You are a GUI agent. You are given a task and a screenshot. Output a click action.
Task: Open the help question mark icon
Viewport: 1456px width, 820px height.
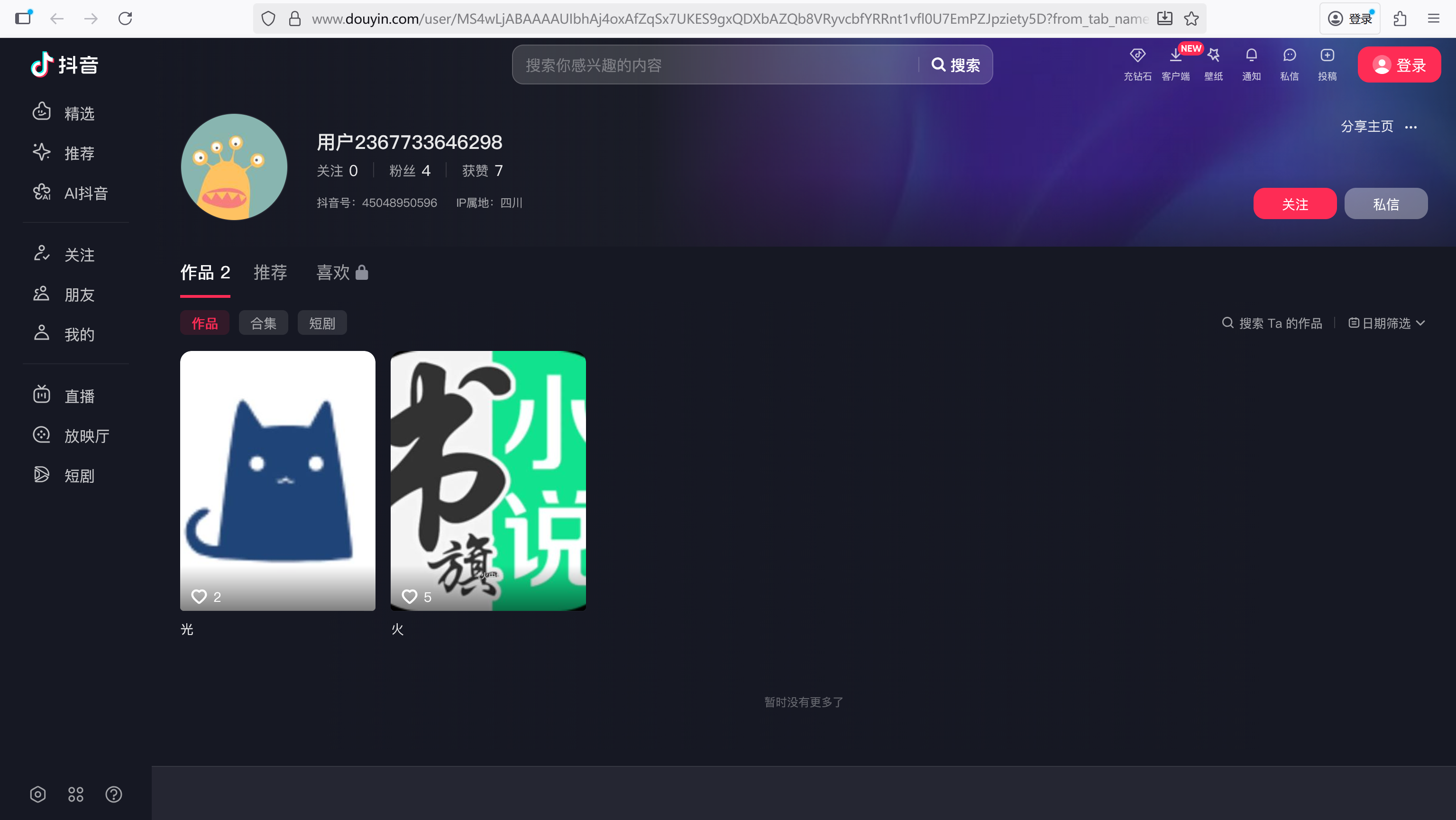click(114, 794)
